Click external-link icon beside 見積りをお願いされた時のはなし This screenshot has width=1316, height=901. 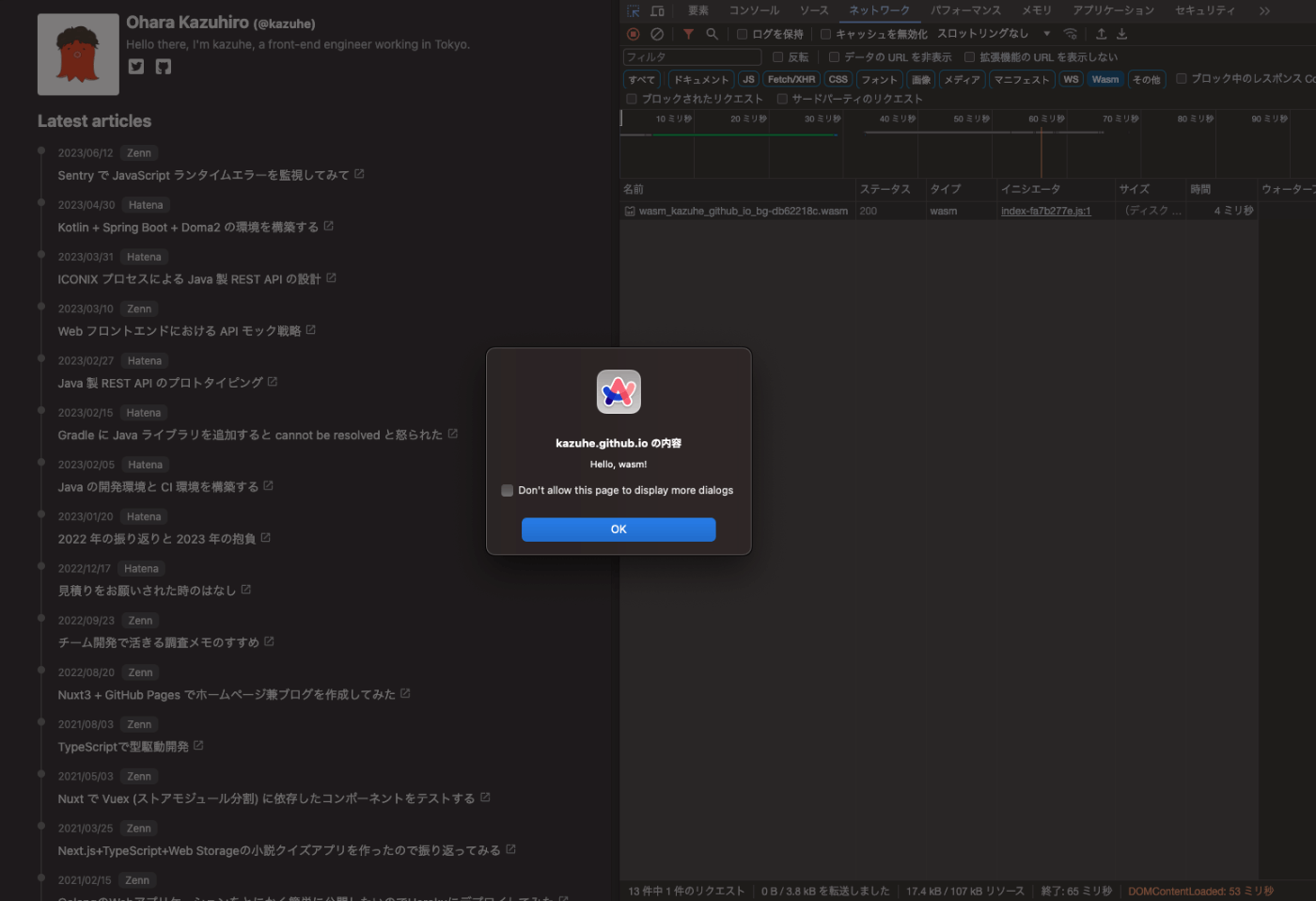click(x=246, y=590)
